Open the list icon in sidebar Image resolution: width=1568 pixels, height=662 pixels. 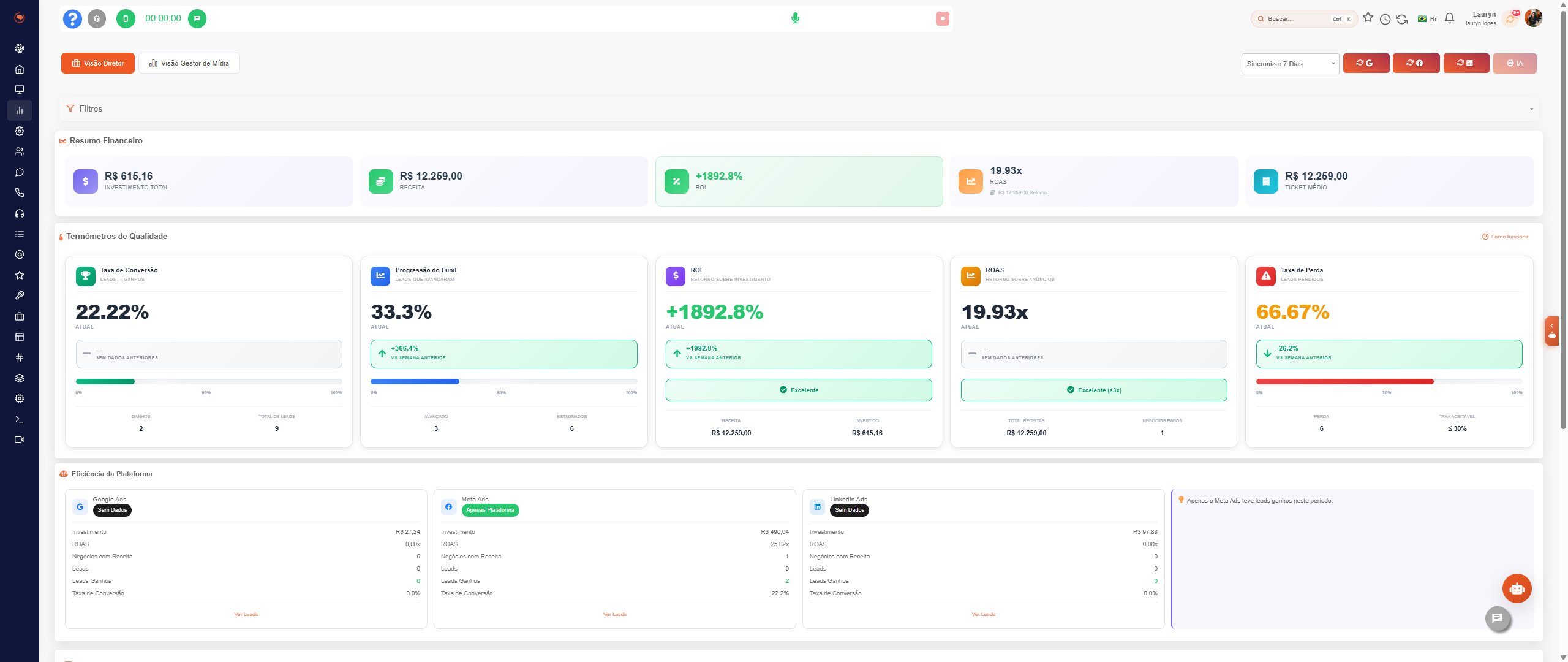click(20, 234)
